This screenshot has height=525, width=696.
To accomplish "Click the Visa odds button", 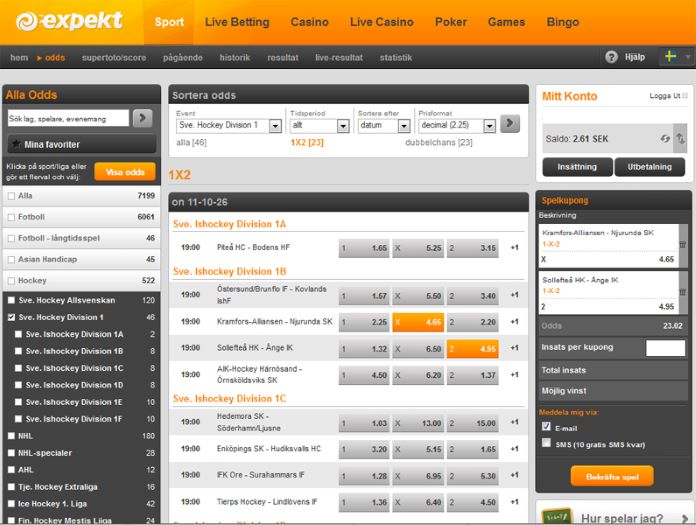I will tap(125, 172).
